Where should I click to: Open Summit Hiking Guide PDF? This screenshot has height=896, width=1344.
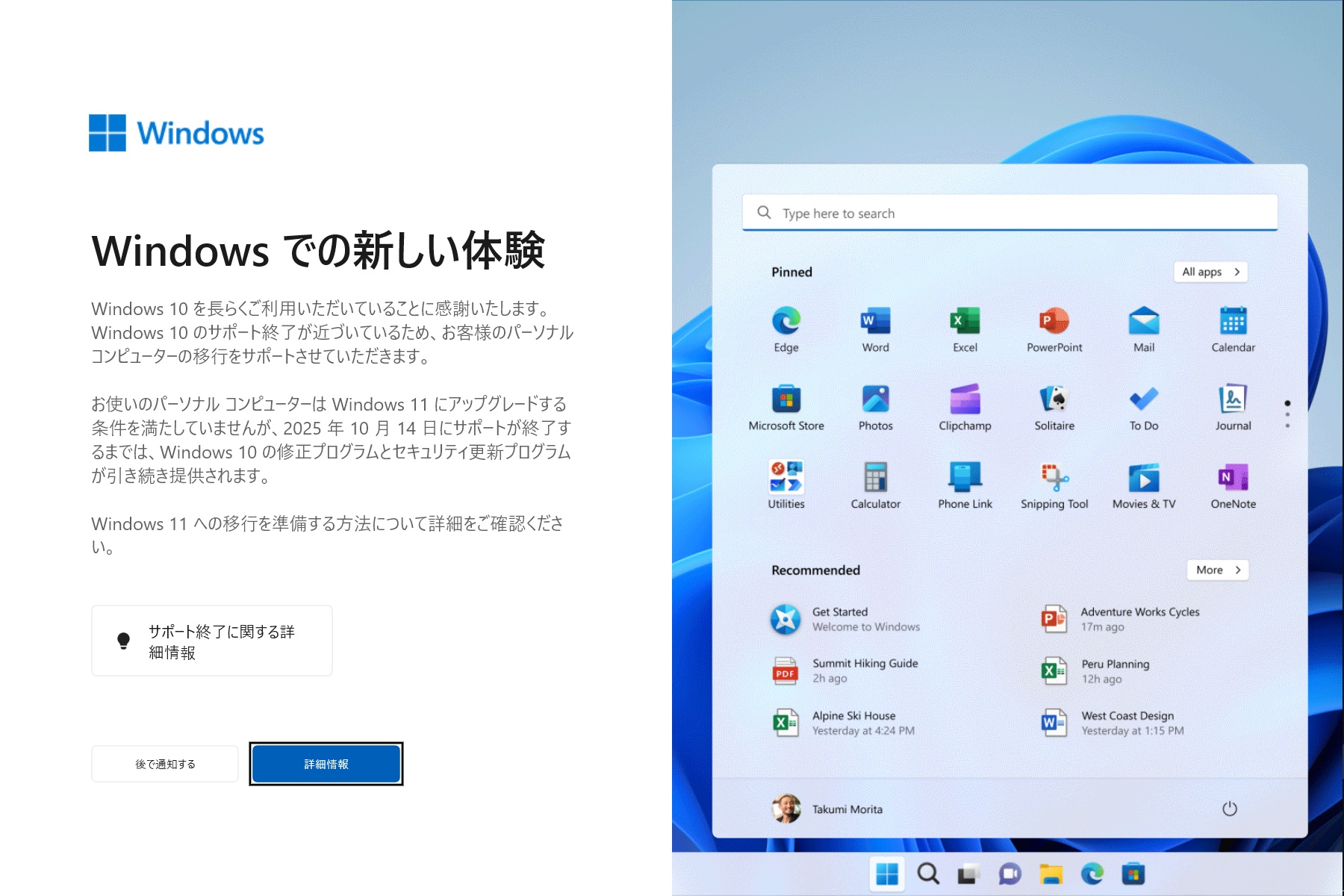click(845, 671)
